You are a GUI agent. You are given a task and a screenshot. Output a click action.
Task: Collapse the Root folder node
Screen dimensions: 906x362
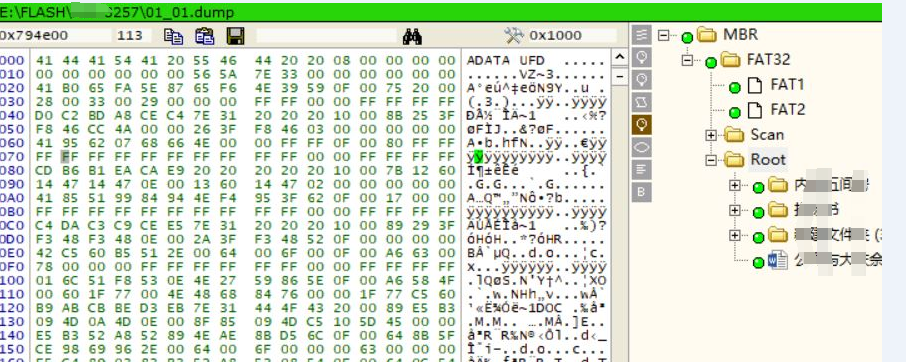click(711, 160)
